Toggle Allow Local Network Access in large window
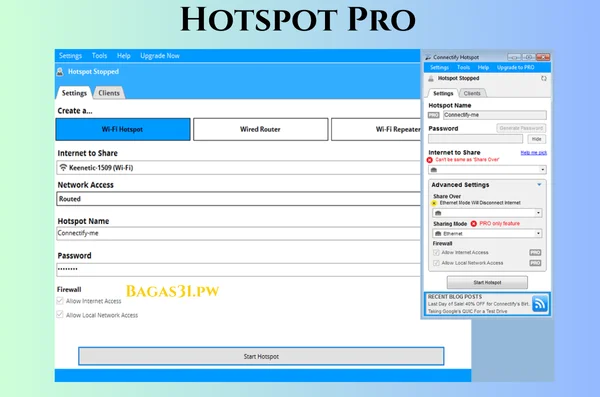This screenshot has height=397, width=600. coord(60,315)
